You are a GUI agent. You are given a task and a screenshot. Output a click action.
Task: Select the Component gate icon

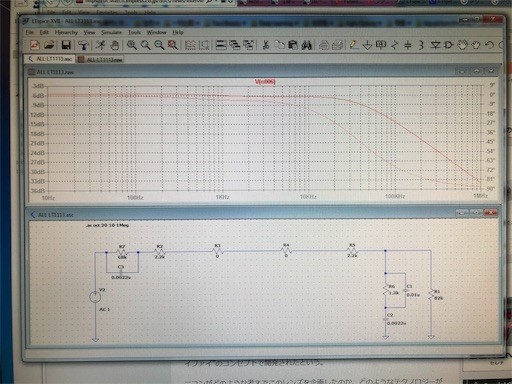point(448,45)
